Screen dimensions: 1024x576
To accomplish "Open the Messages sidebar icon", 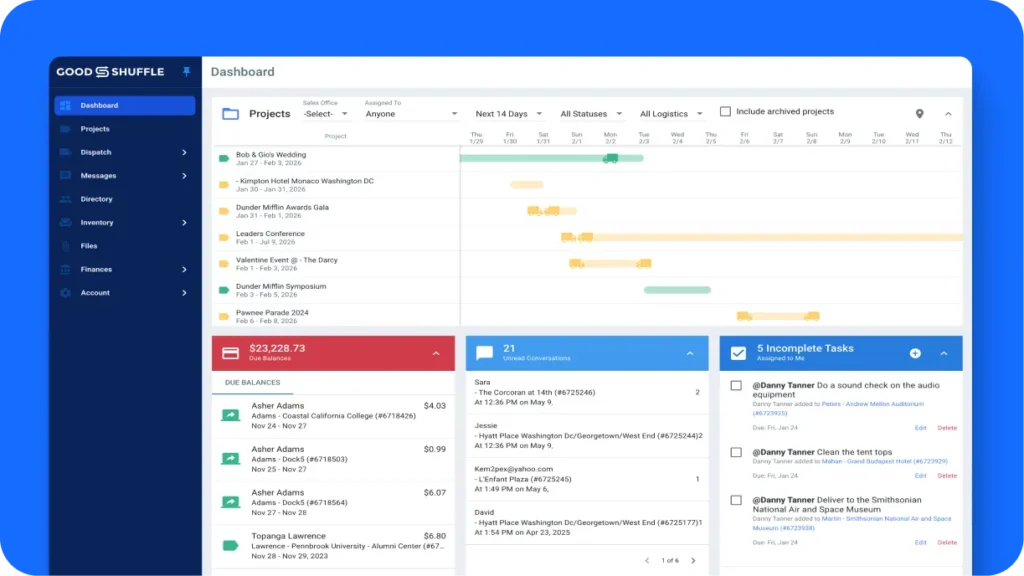I will (65, 176).
